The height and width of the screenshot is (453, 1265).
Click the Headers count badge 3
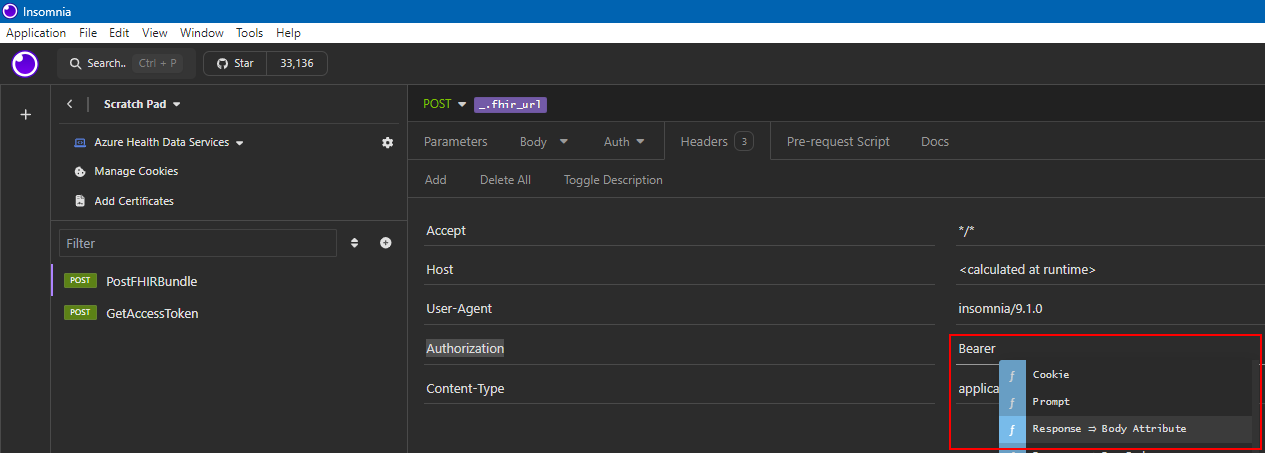point(744,141)
